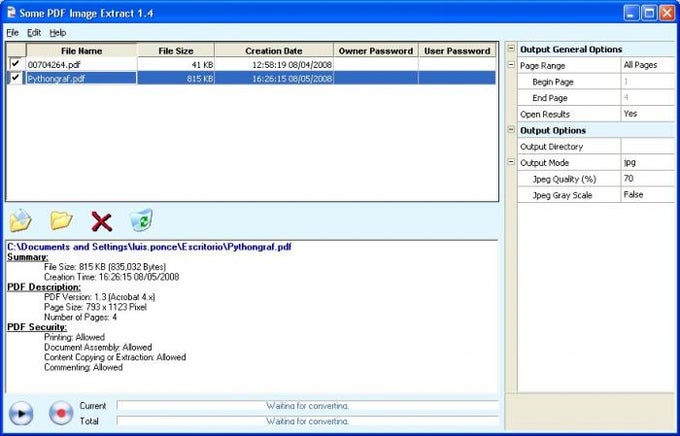Collapse Output General Options section

pyautogui.click(x=511, y=49)
